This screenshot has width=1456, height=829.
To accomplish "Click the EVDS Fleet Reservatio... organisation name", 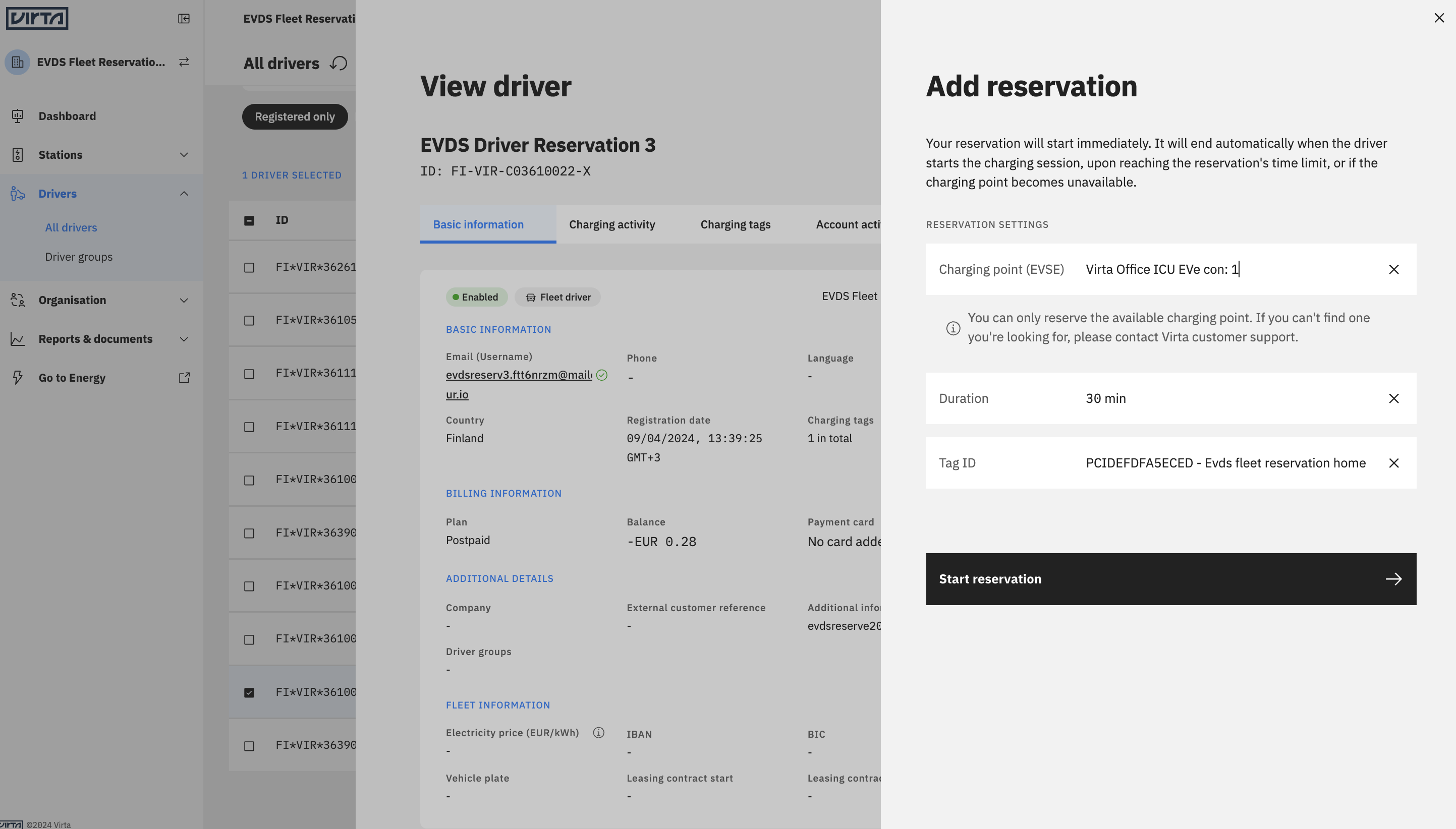I will 101,62.
